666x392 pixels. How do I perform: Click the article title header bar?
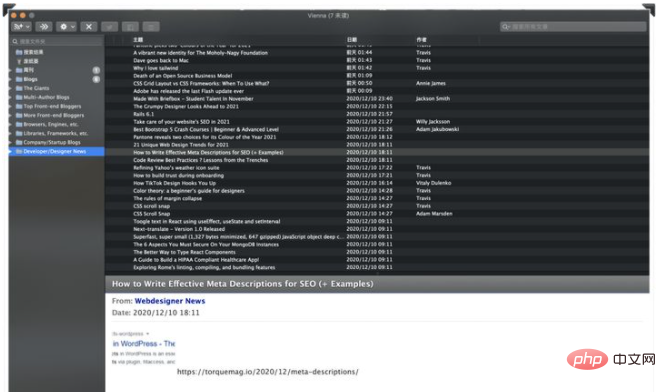[x=377, y=284]
